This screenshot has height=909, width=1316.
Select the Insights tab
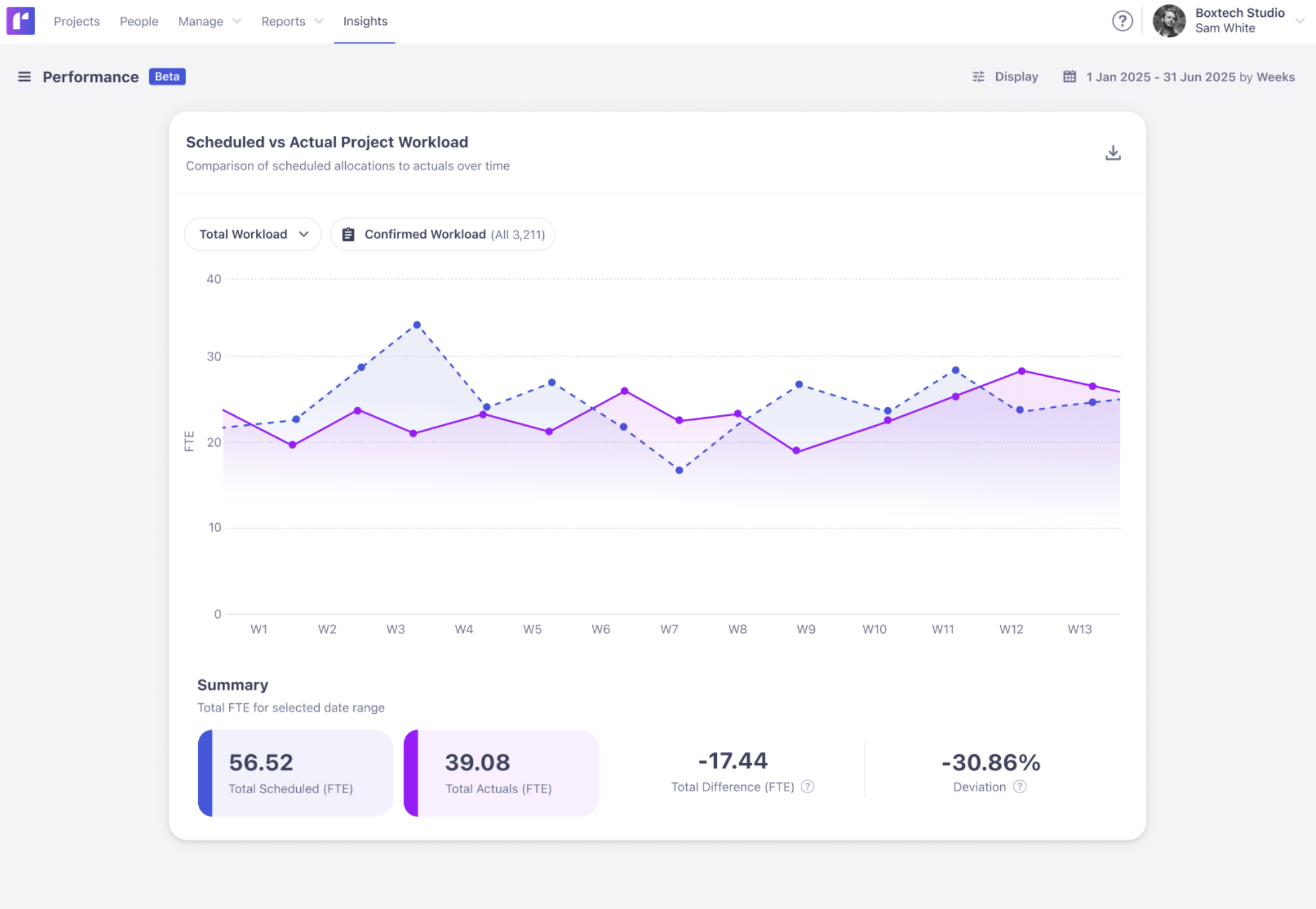tap(365, 21)
